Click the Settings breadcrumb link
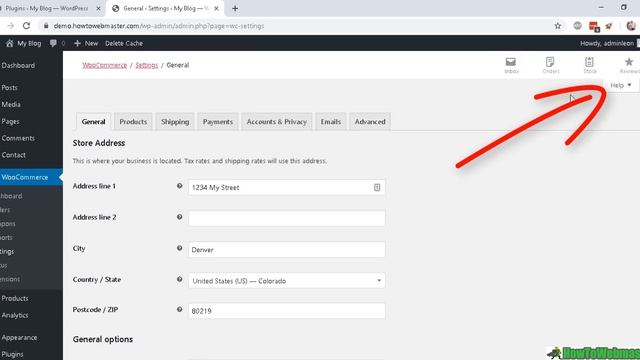This screenshot has width=640, height=360. (x=147, y=65)
